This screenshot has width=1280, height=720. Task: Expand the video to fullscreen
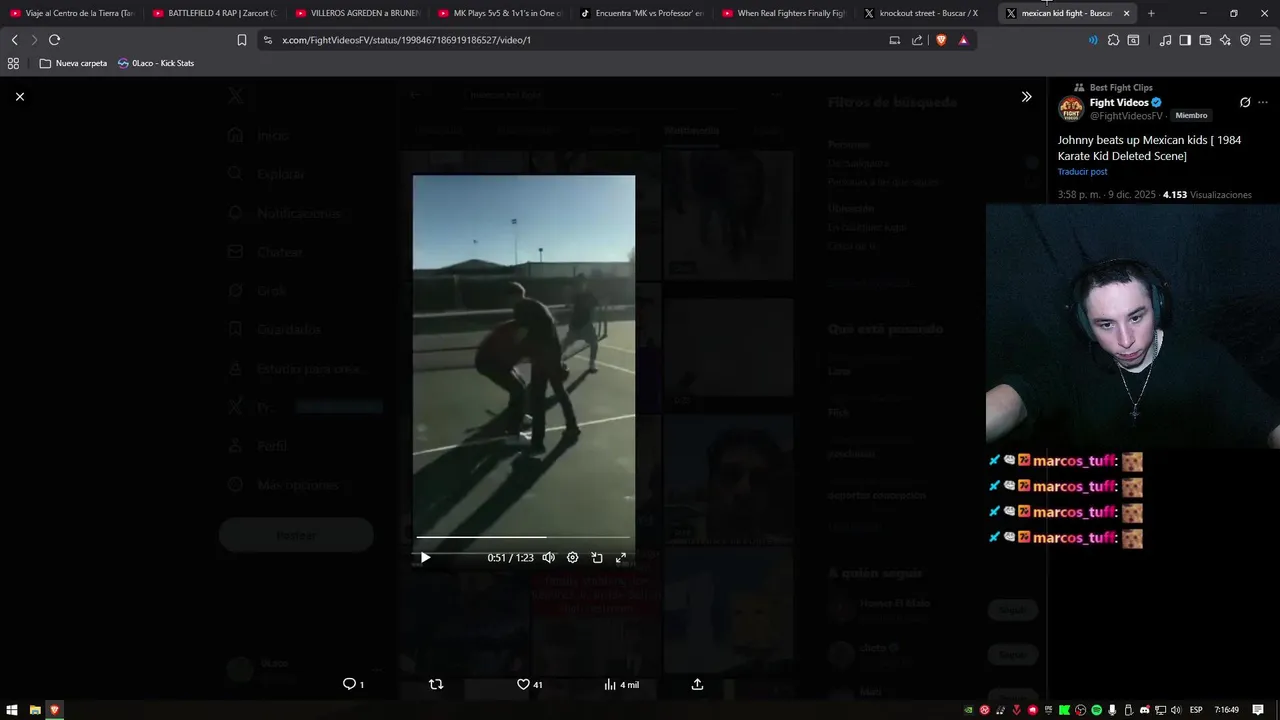621,557
